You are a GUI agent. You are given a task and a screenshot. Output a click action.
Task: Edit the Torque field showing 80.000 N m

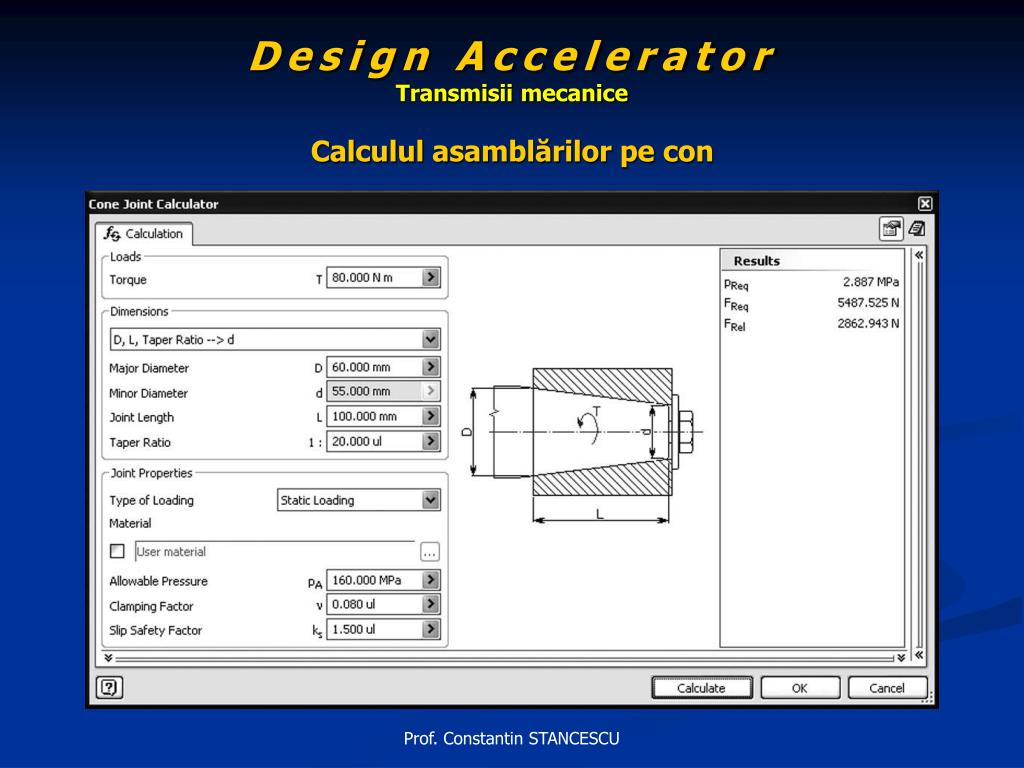coord(374,278)
